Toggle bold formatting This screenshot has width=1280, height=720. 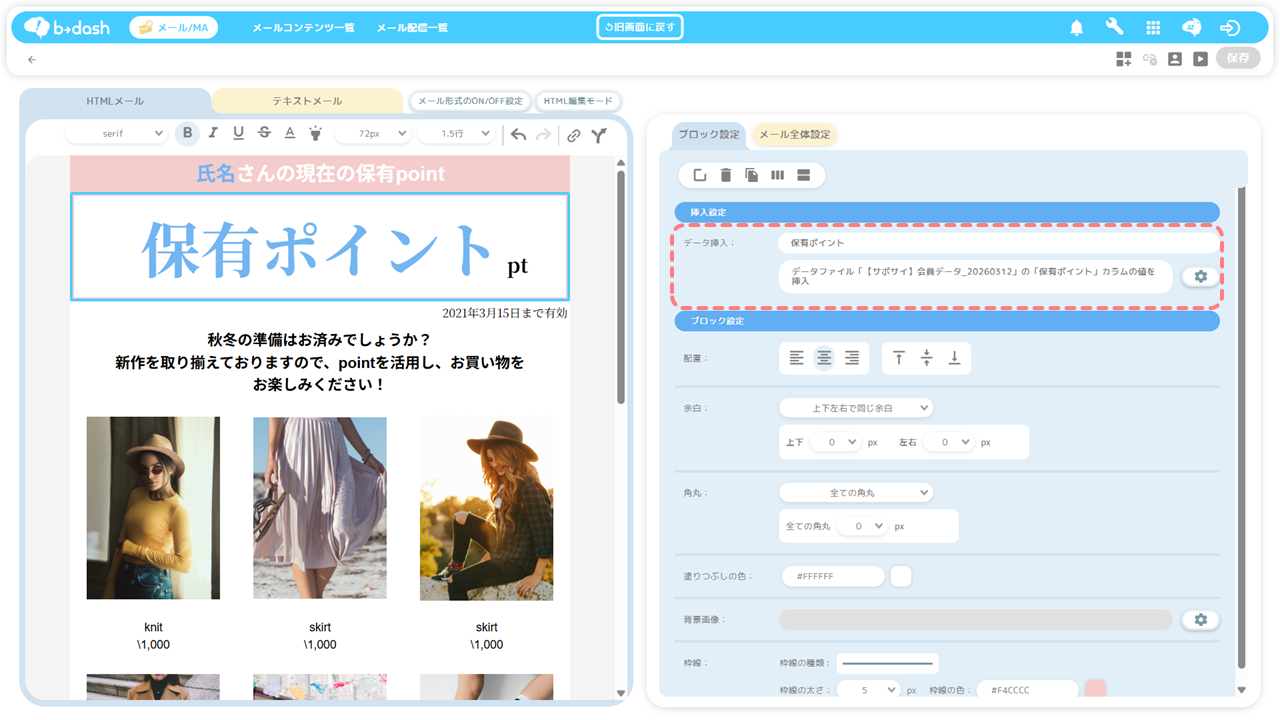pos(187,134)
